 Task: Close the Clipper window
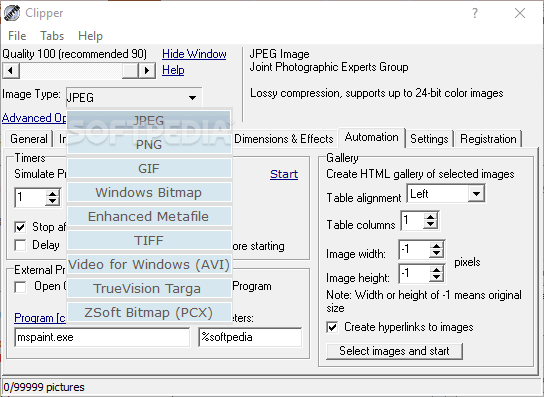click(520, 13)
